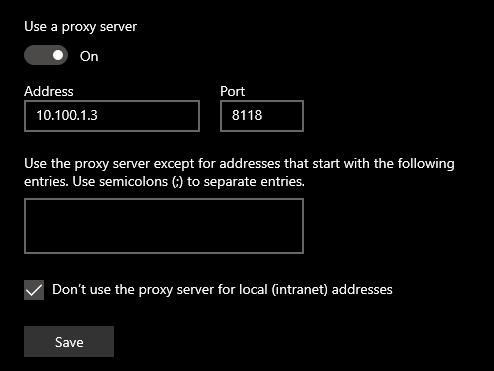The image size is (494, 371).
Task: Uncheck the local intranet addresses checkbox
Action: click(x=34, y=290)
